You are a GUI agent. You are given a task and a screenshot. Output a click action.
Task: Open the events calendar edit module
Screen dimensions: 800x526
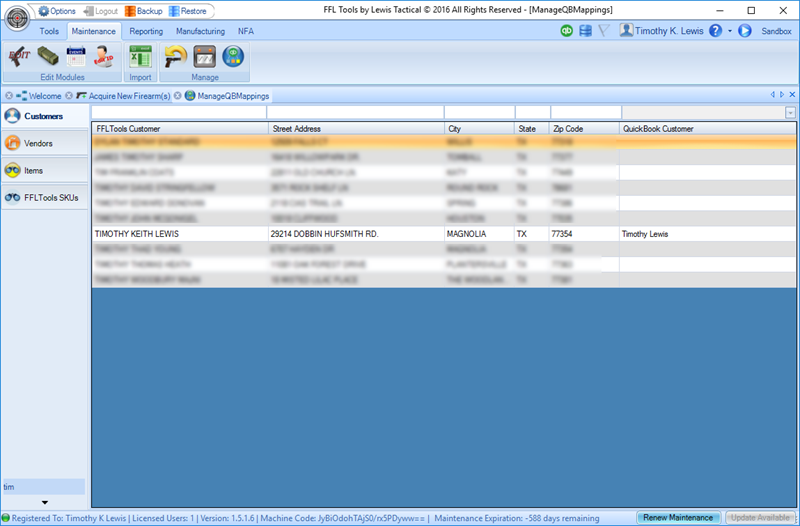[76, 56]
